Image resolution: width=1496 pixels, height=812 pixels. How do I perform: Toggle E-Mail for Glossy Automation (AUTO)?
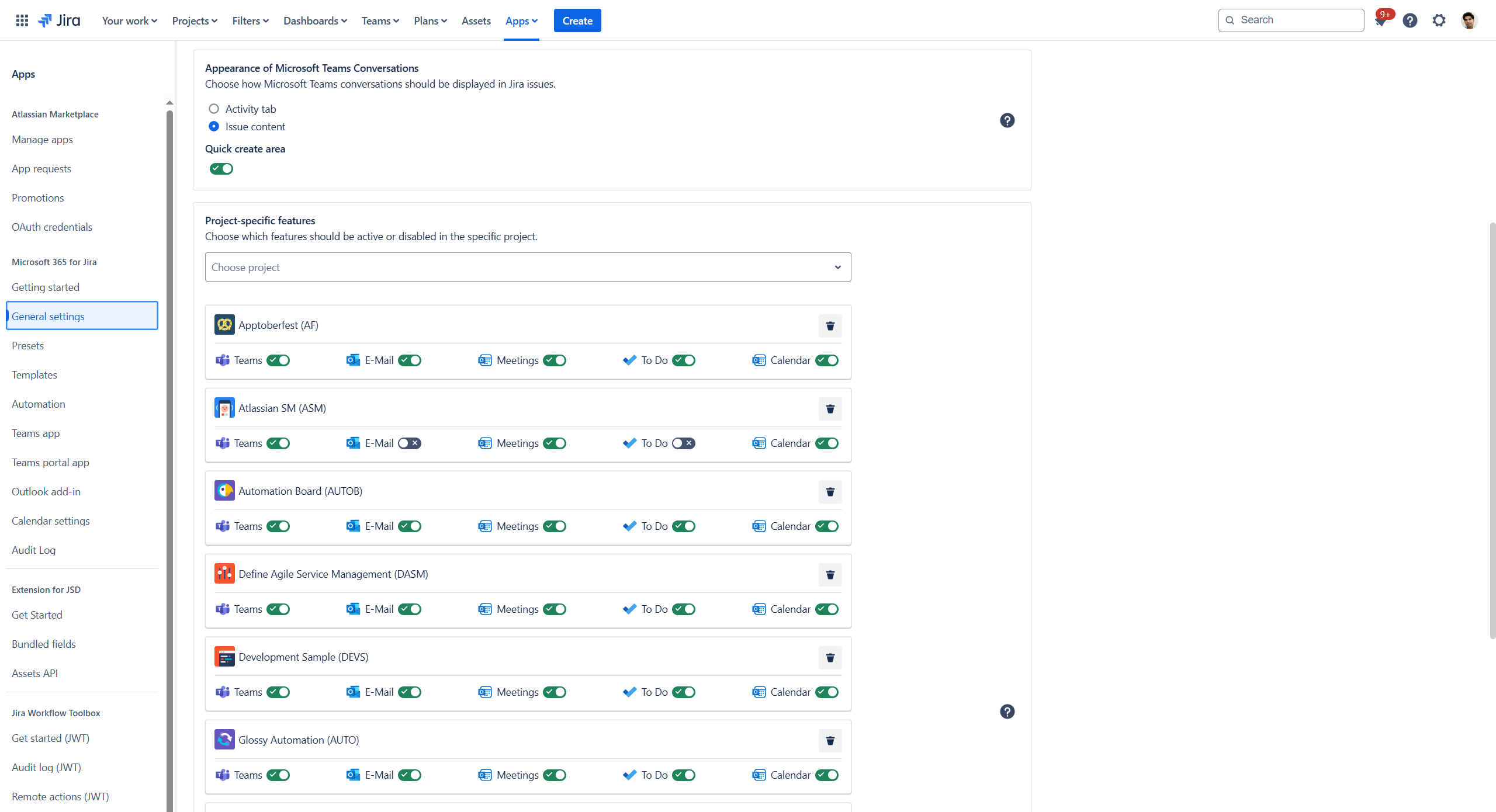tap(410, 775)
